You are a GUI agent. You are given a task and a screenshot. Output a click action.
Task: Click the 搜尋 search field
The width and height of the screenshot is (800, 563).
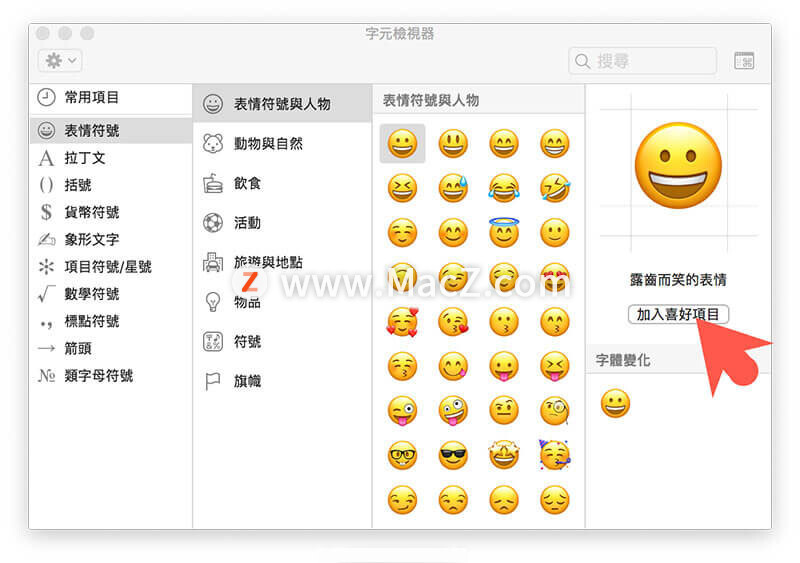(x=642, y=61)
